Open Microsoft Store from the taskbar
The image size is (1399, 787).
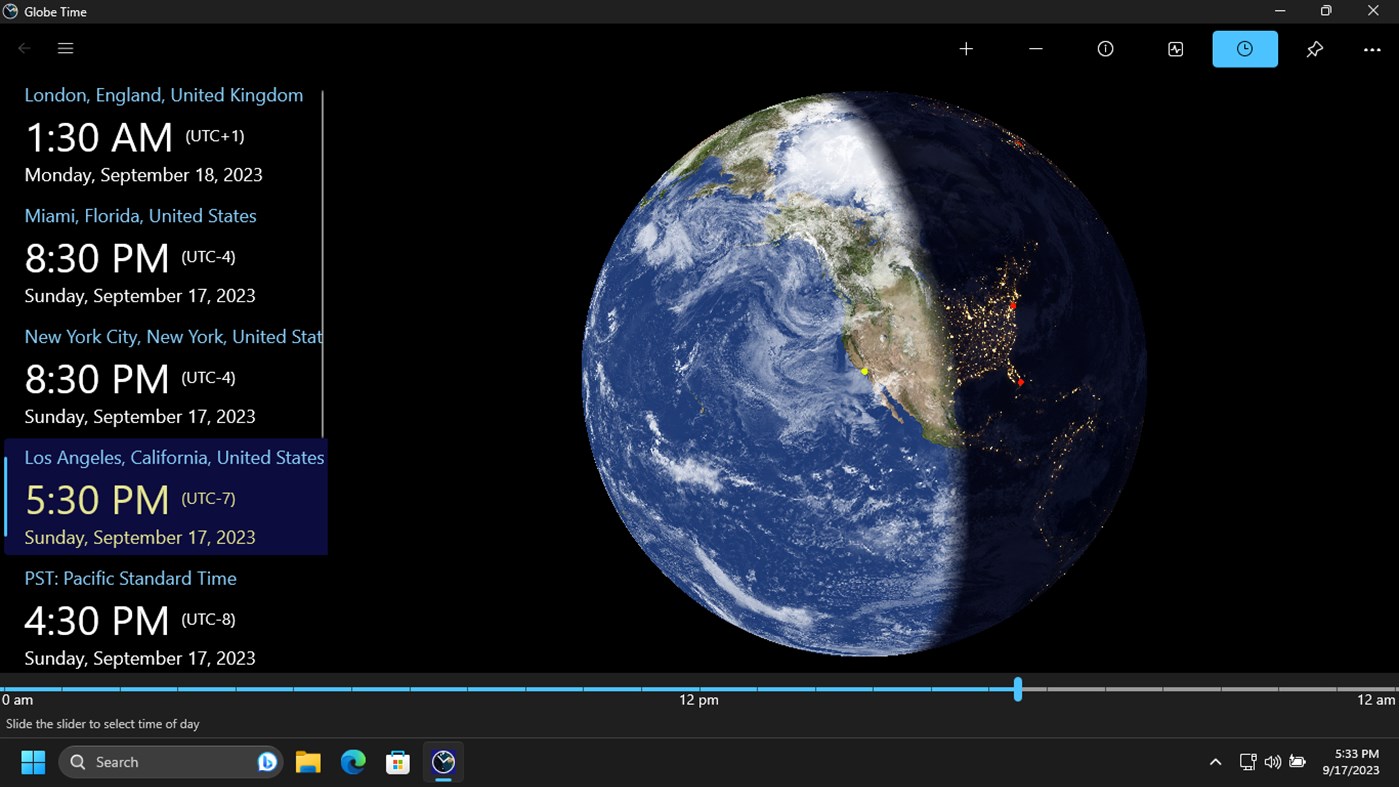398,762
